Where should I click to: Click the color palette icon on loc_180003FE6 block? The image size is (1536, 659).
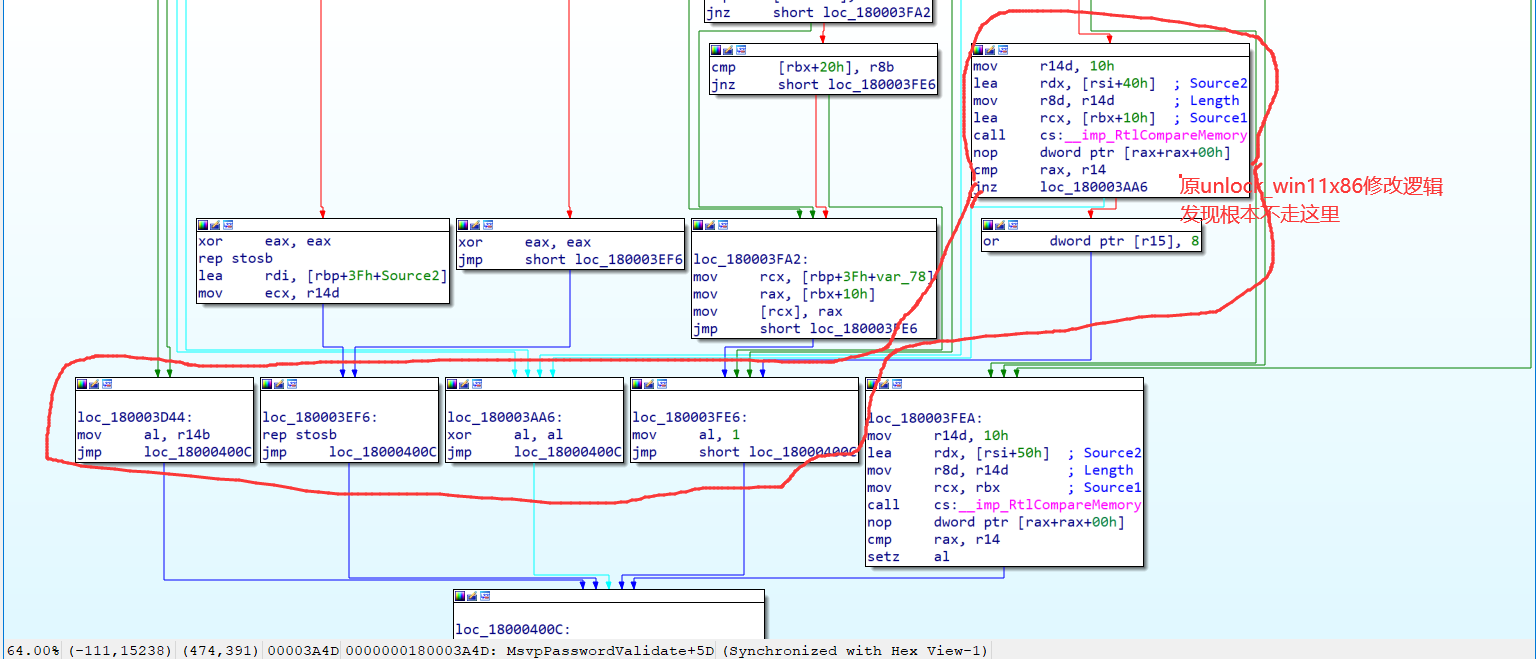[x=637, y=384]
